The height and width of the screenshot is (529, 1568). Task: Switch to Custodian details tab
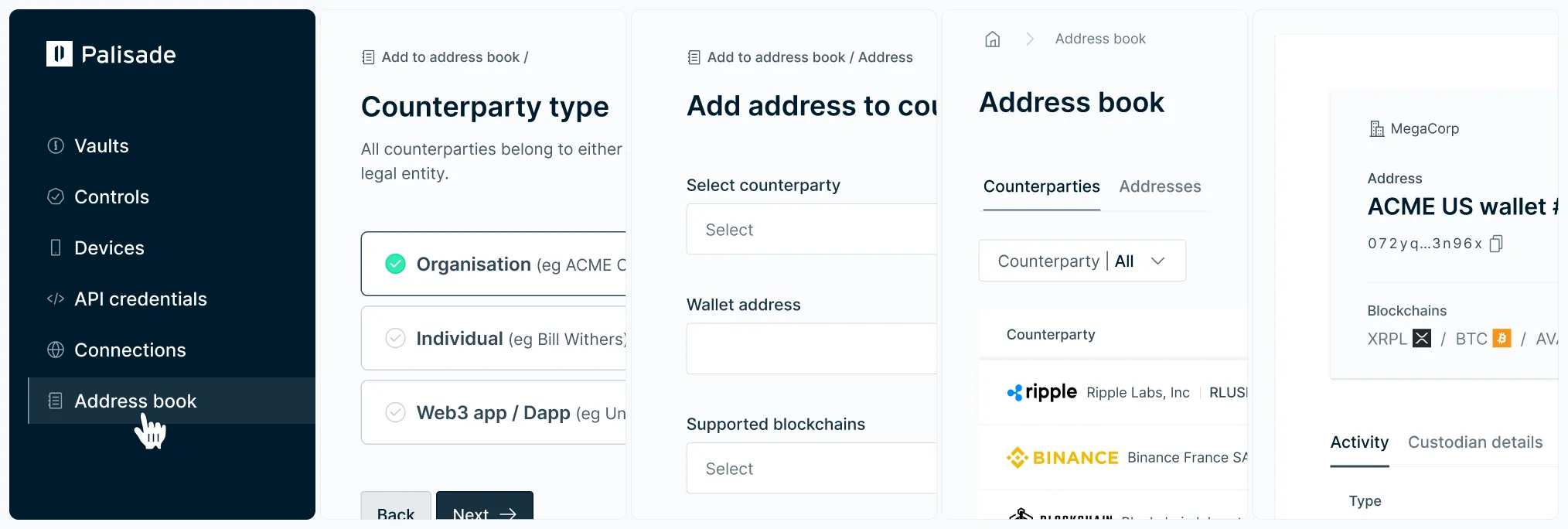pos(1474,443)
